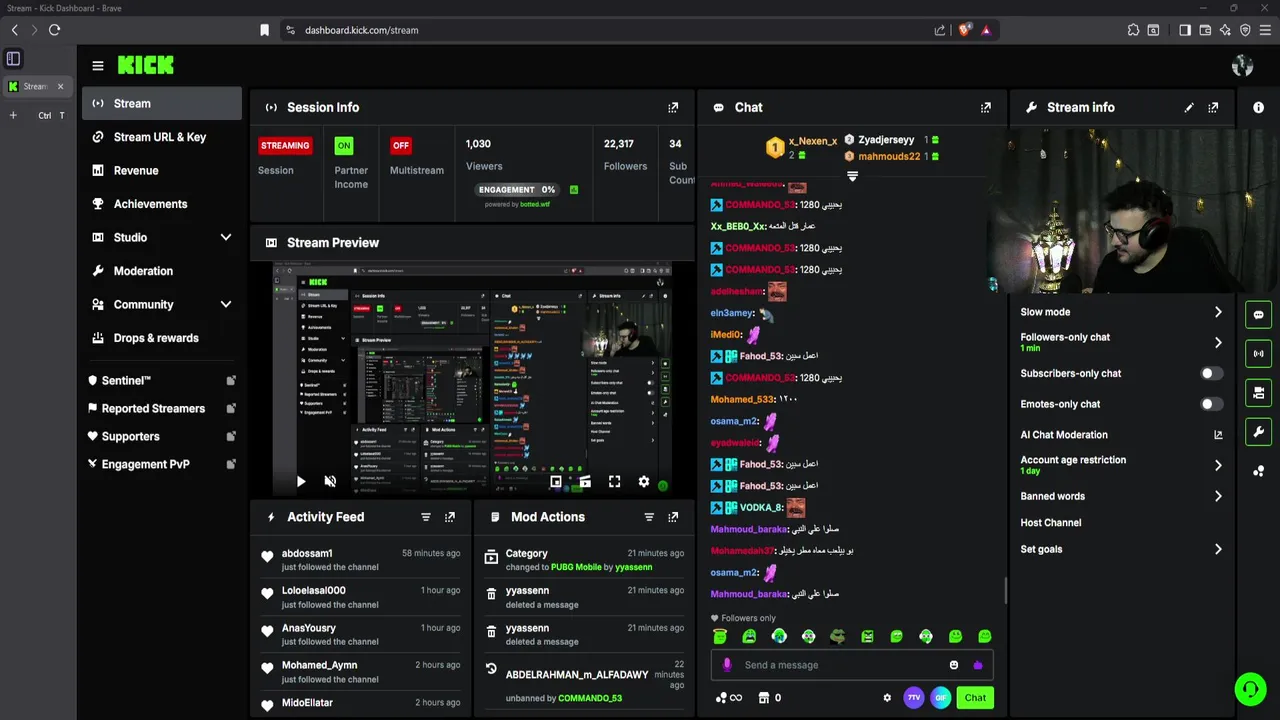Toggle Partner Income ON badge
Image resolution: width=1280 pixels, height=720 pixels.
(344, 145)
